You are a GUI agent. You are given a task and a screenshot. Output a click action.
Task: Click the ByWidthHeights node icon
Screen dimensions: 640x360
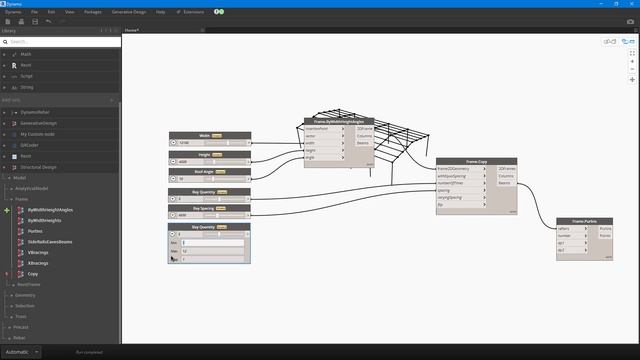[20, 220]
